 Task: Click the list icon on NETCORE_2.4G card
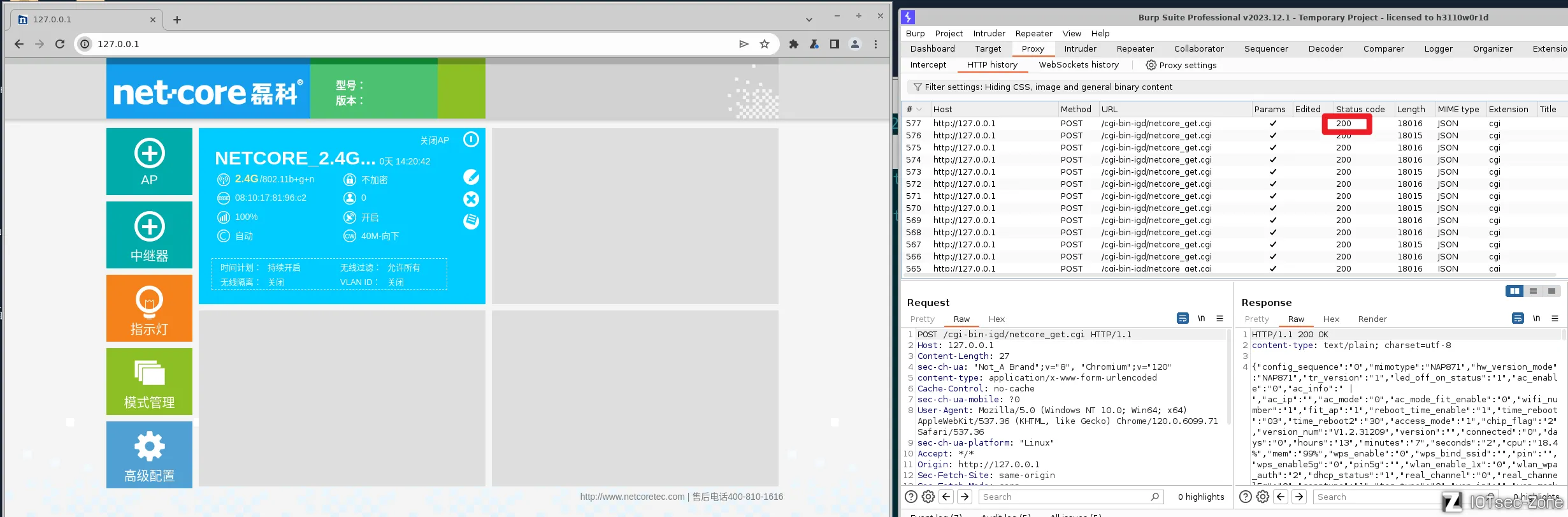pyautogui.click(x=471, y=221)
